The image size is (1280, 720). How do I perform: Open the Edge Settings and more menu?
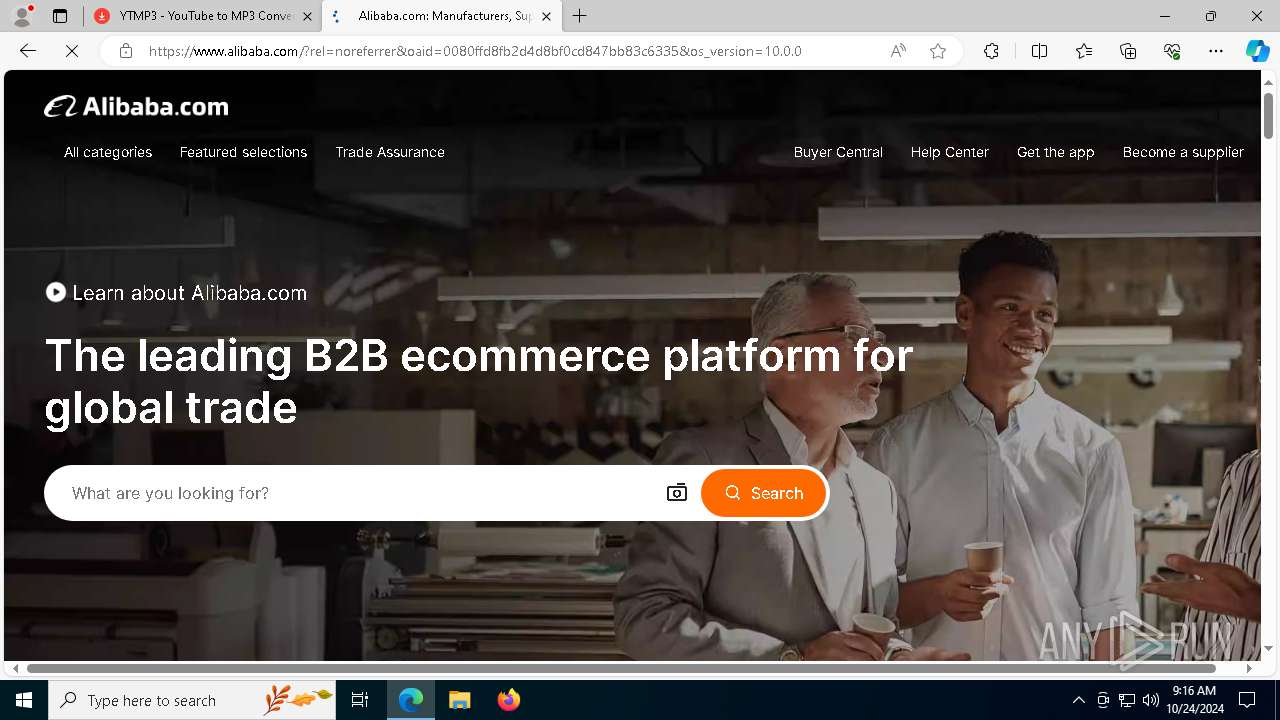click(1216, 51)
